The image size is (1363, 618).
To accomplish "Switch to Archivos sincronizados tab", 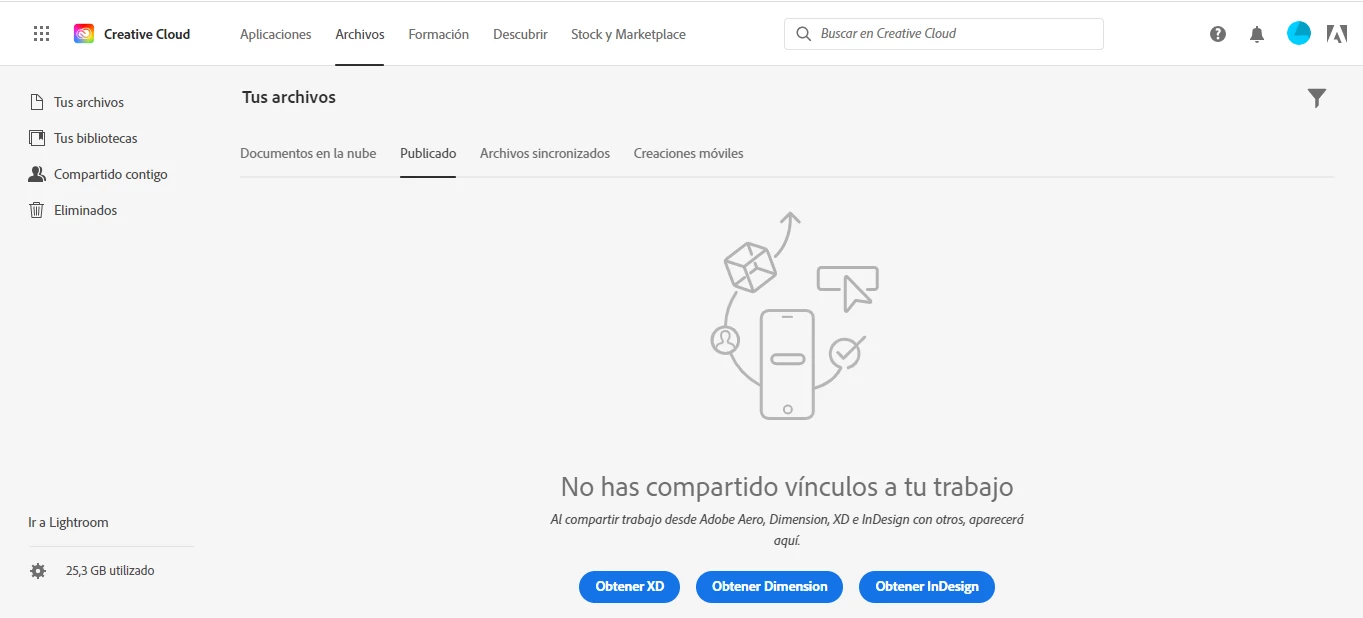I will tap(545, 153).
